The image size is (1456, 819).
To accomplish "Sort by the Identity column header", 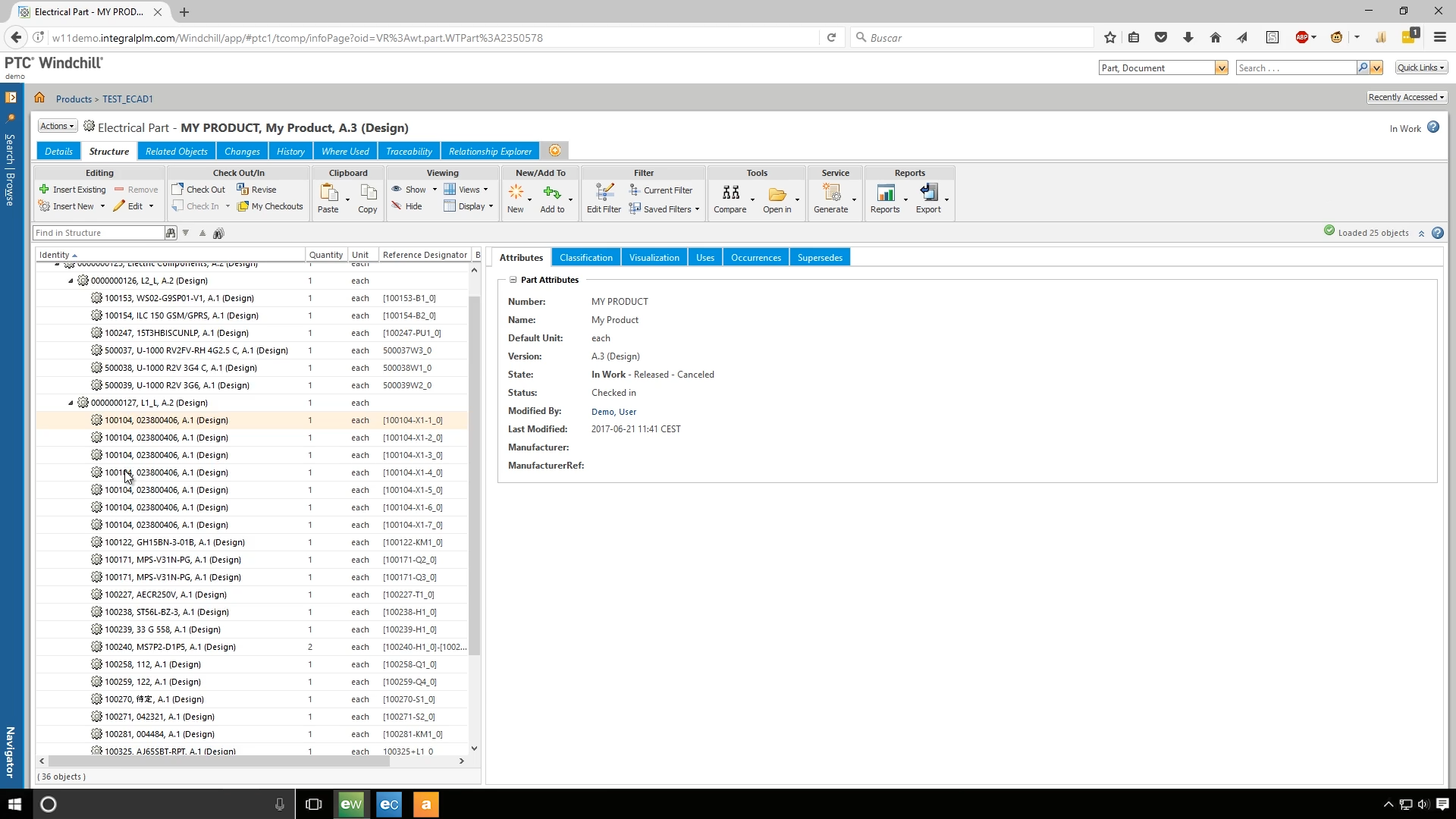I will (x=170, y=255).
